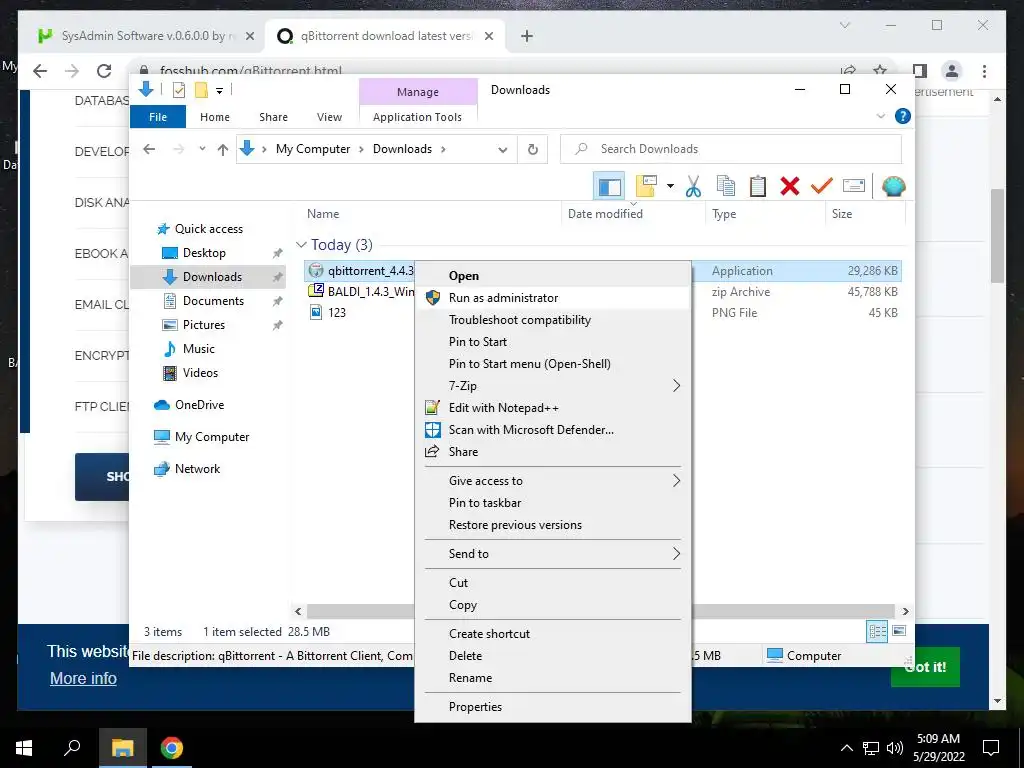Refresh the Downloads folder view

pyautogui.click(x=533, y=150)
